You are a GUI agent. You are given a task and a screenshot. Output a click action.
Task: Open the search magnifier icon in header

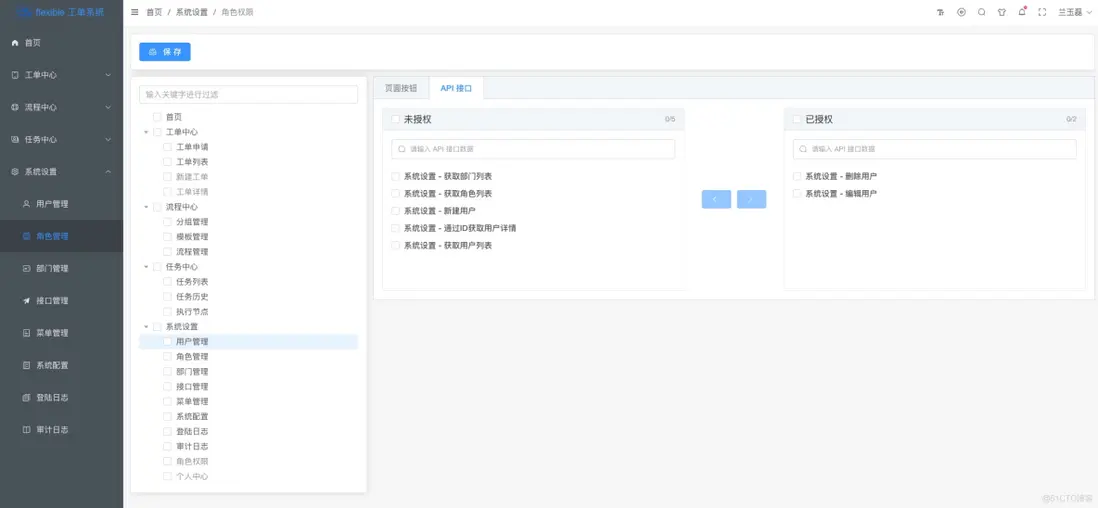[981, 12]
